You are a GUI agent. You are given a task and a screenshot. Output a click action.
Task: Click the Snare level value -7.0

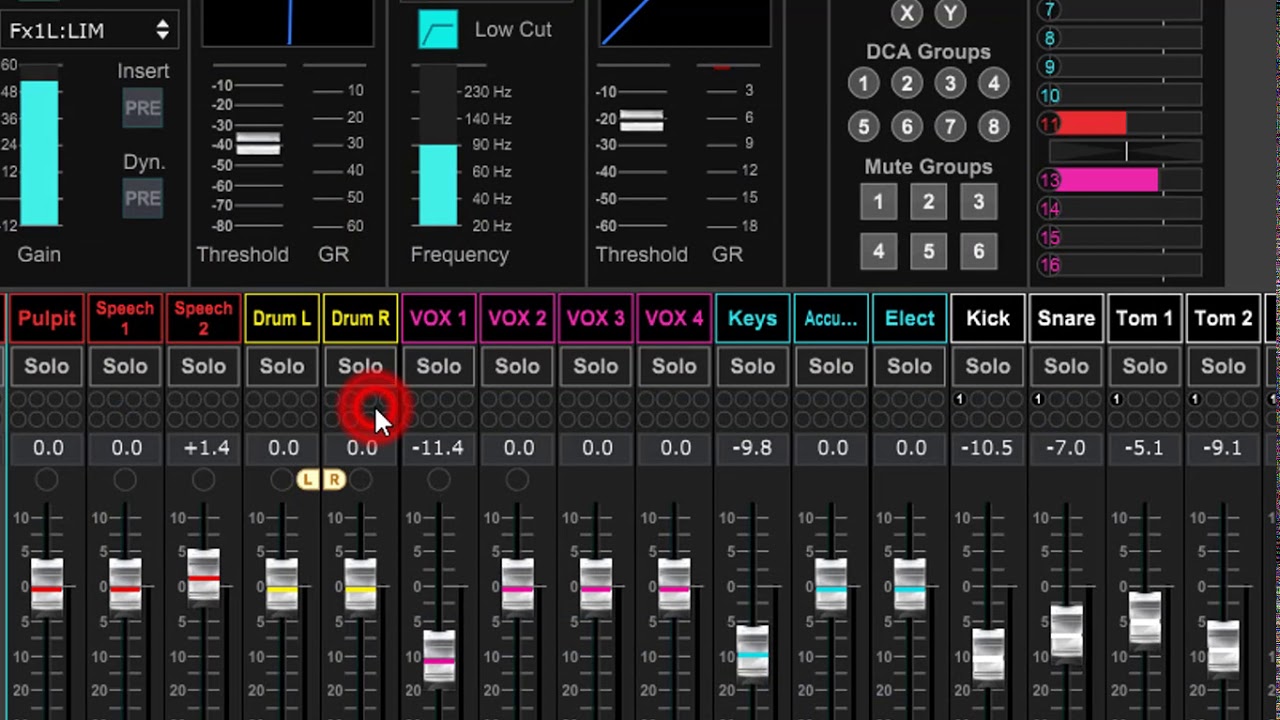click(1066, 448)
